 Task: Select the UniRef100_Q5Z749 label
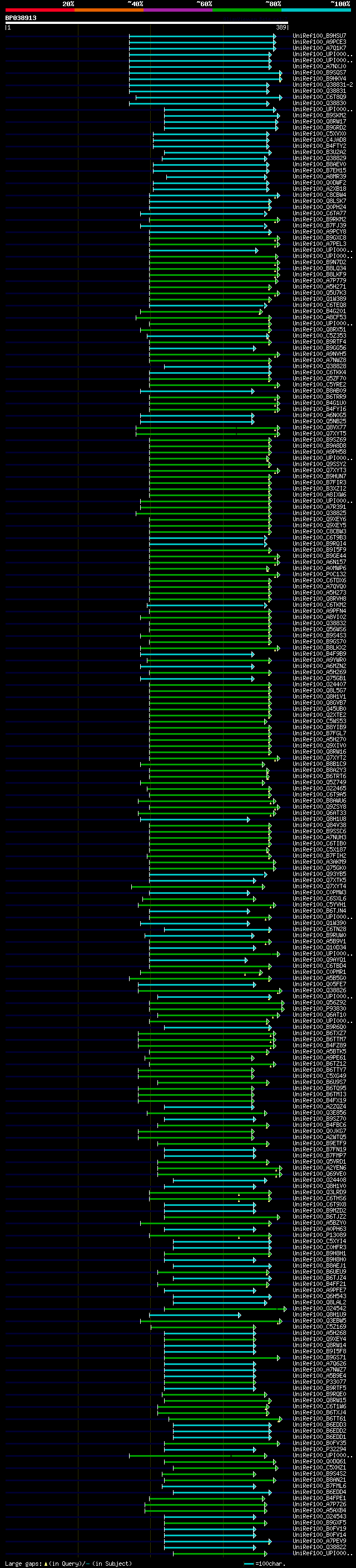319,782
